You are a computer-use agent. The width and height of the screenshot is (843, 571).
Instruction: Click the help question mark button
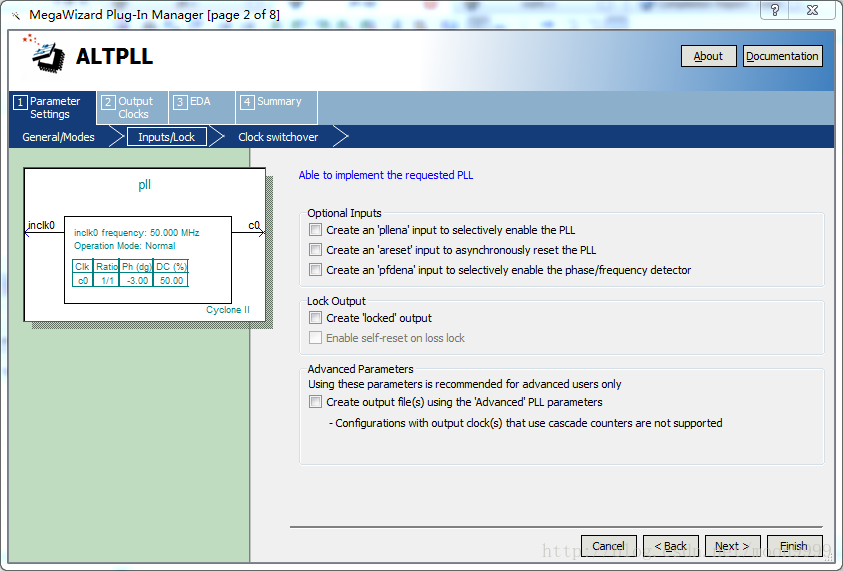pyautogui.click(x=775, y=10)
